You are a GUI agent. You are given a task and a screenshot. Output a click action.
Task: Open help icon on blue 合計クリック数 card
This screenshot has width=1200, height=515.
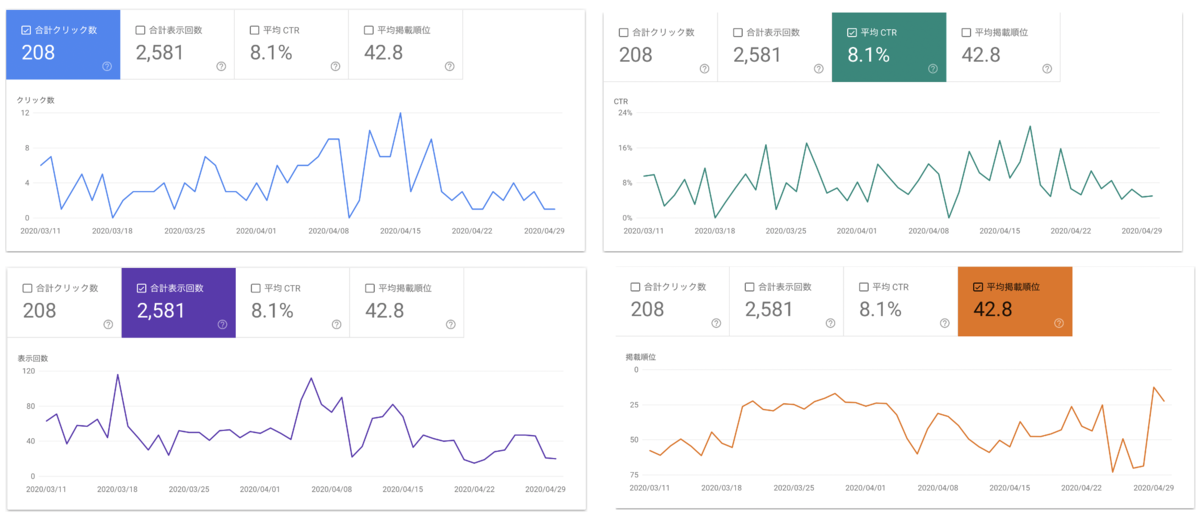coord(107,67)
